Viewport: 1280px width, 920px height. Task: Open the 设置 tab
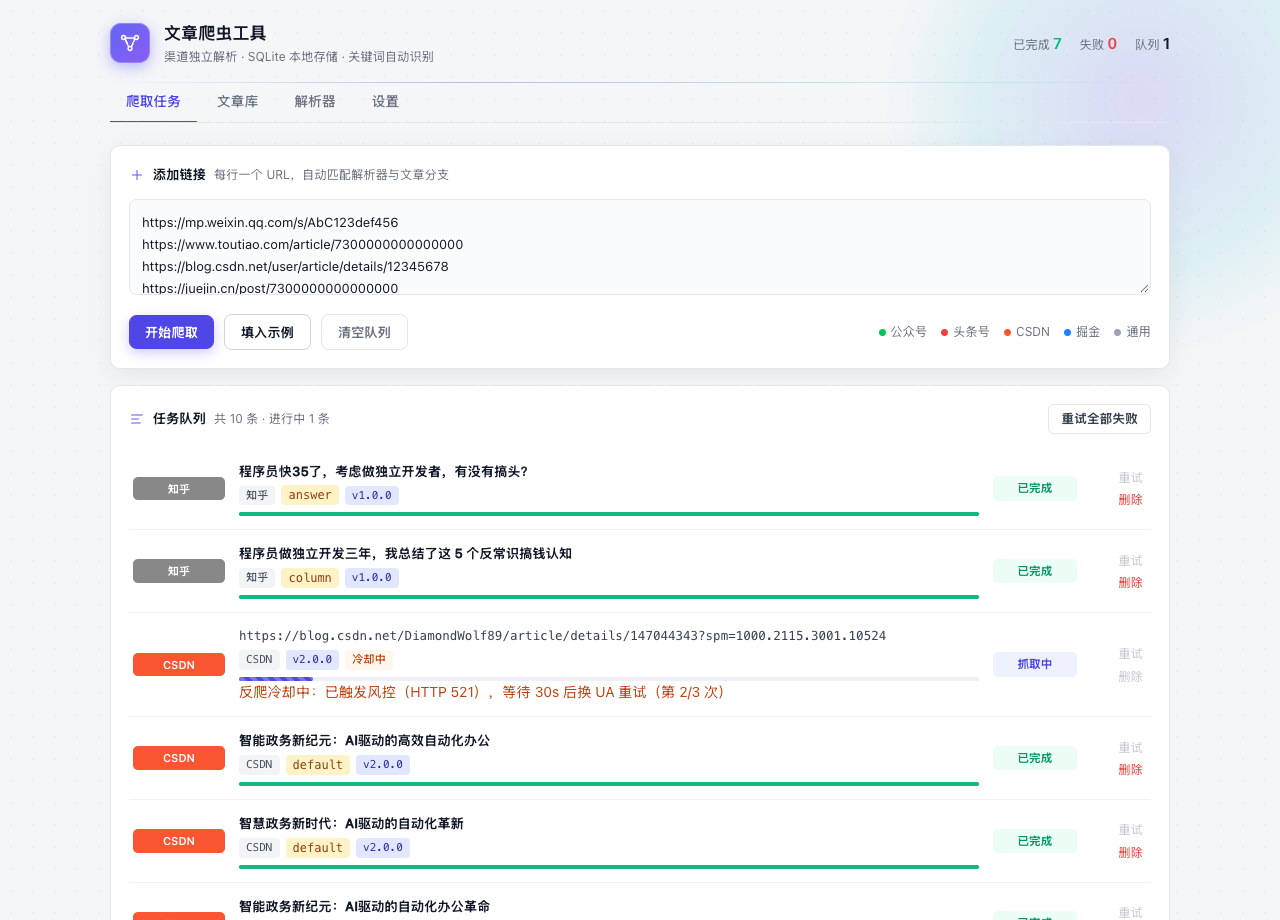385,101
